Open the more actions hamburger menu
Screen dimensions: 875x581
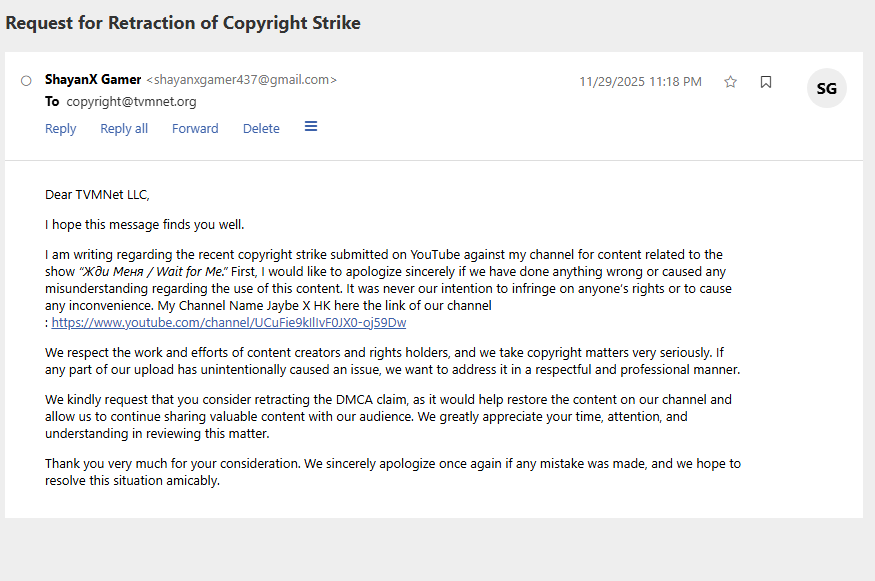311,127
